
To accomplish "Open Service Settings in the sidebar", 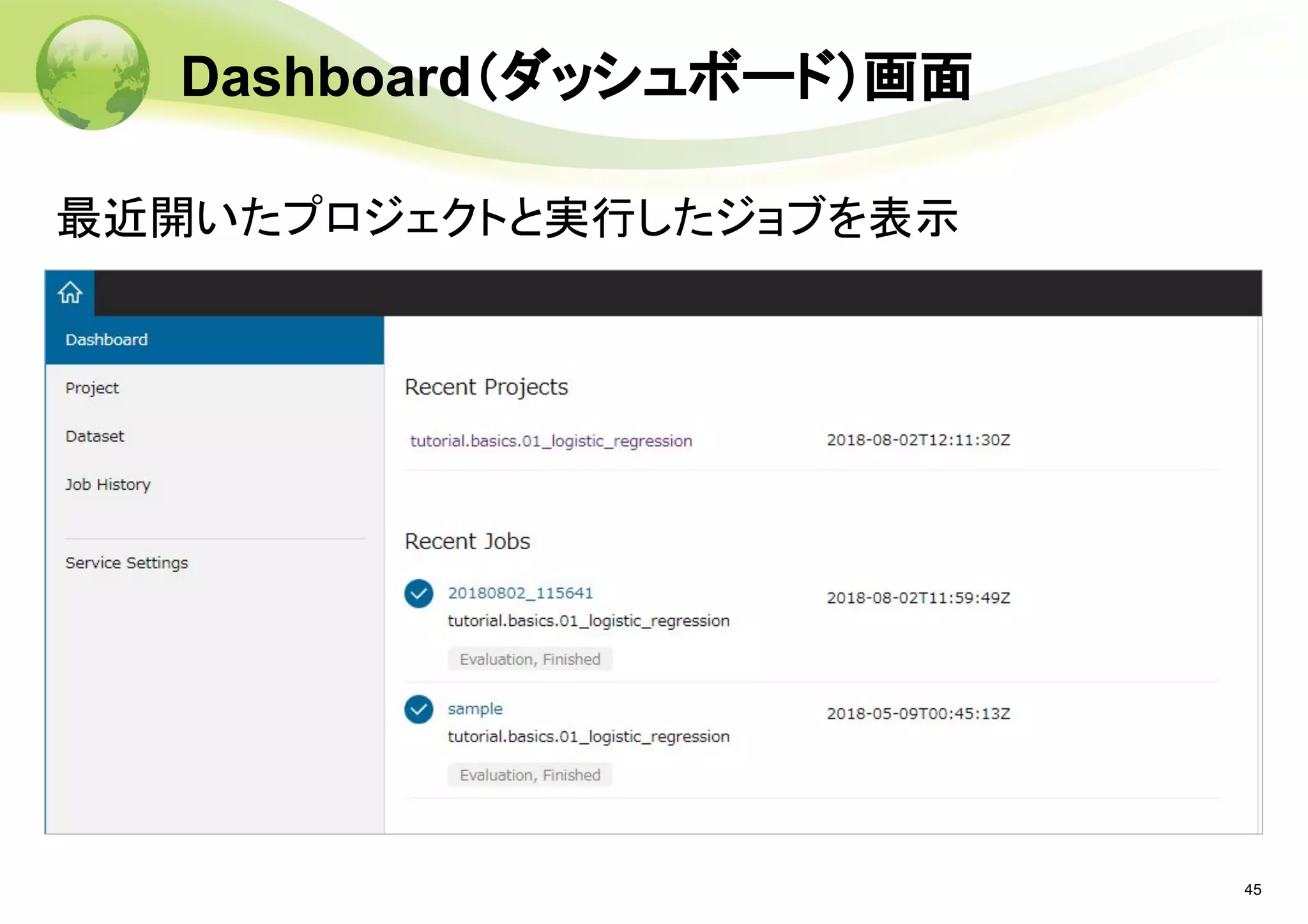I will coord(126,563).
